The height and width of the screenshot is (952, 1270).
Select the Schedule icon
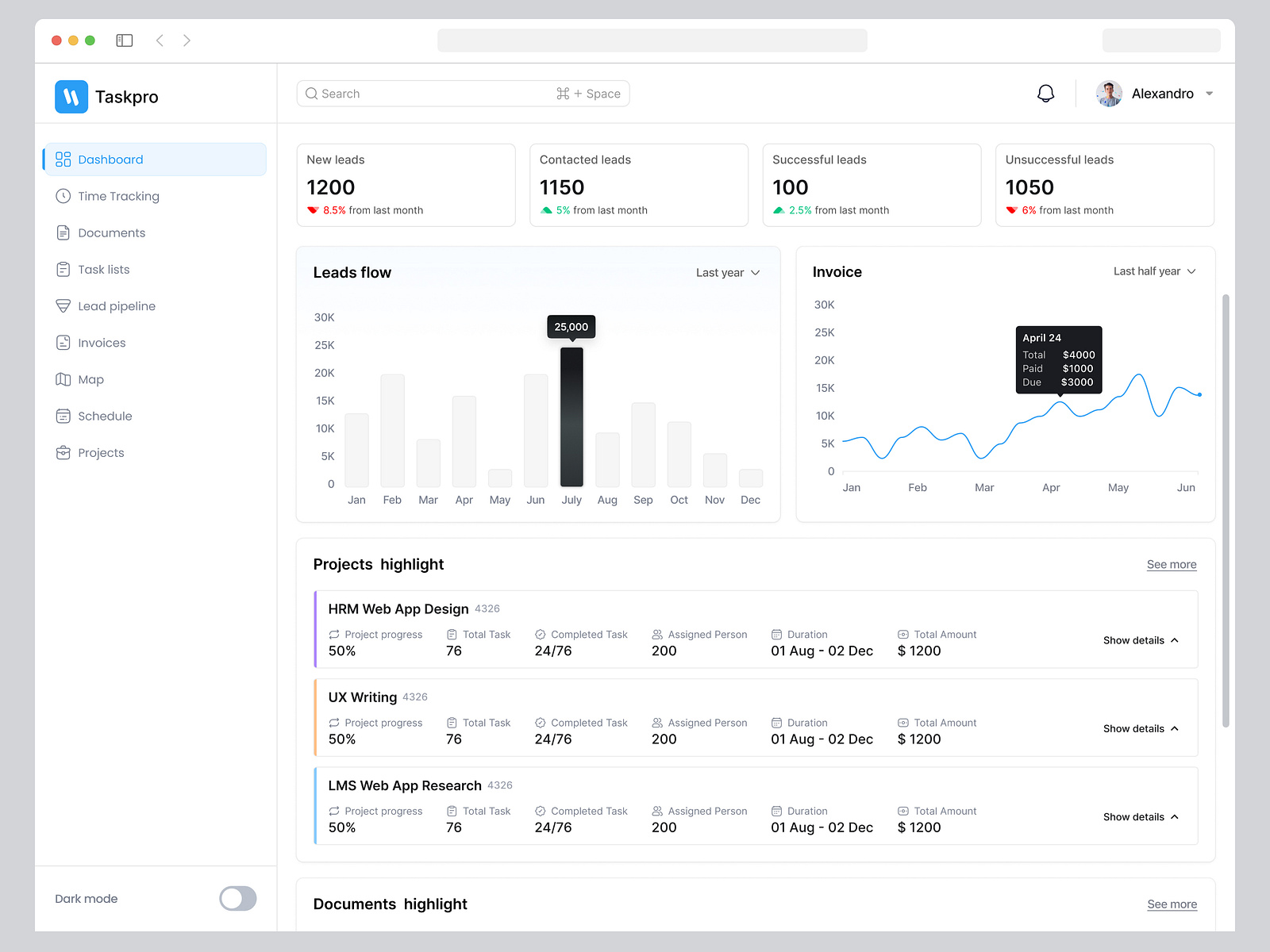coord(63,416)
